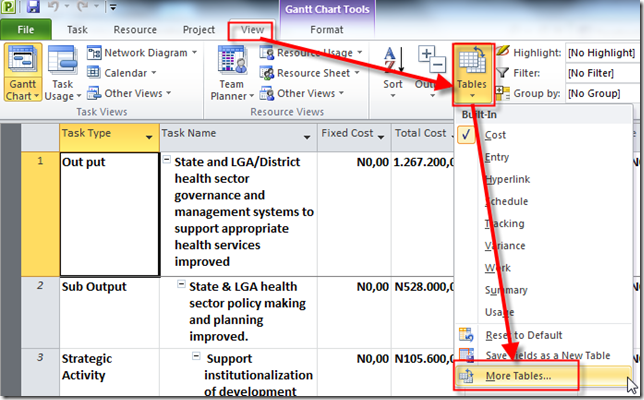
Task: Collapse the Support institutionalization task outline
Action: (196, 357)
